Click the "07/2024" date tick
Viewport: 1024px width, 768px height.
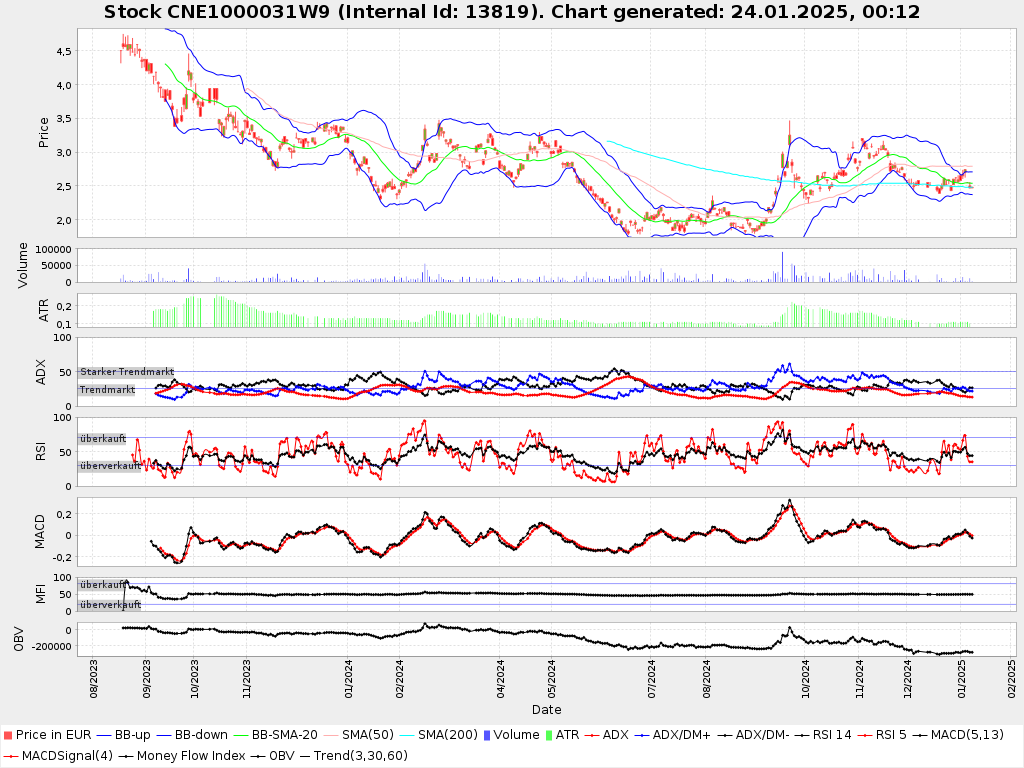(x=652, y=679)
